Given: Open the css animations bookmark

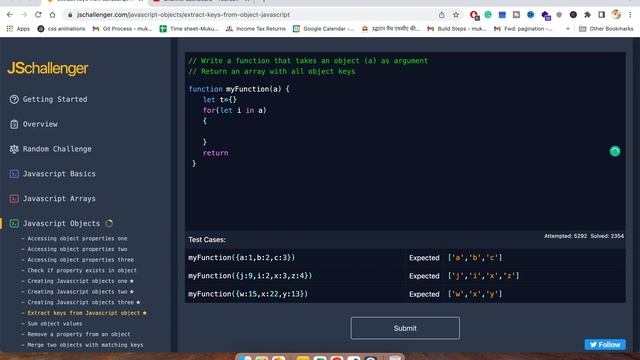Looking at the screenshot, I should pyautogui.click(x=61, y=29).
